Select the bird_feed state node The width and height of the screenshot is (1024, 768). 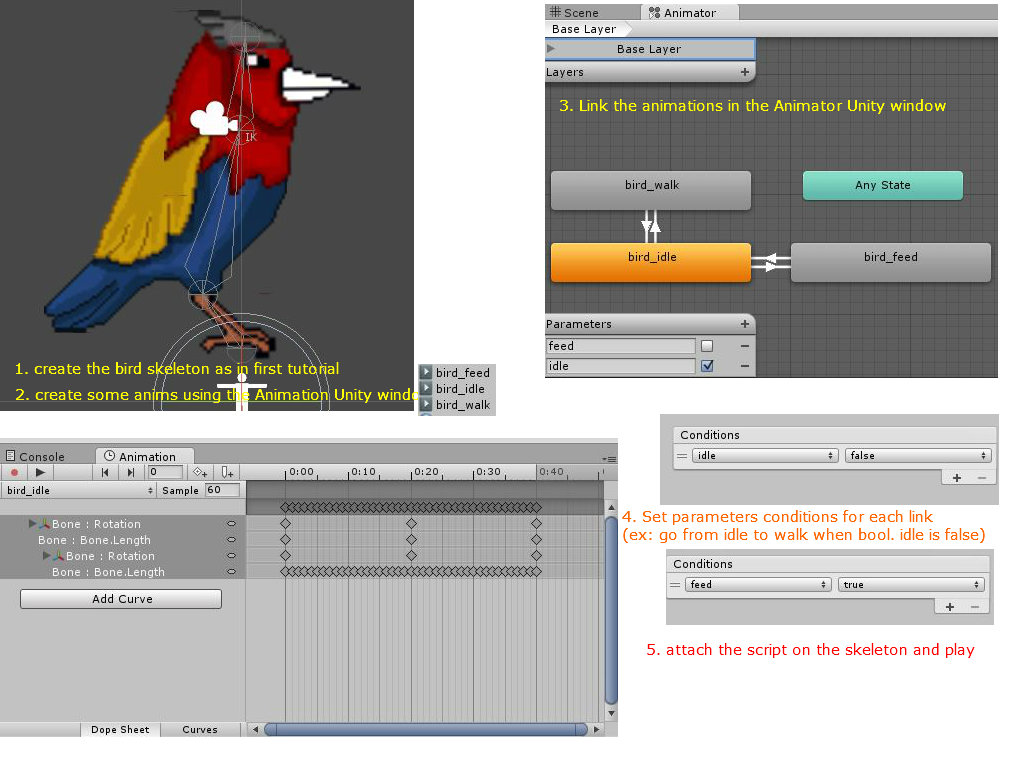tap(889, 262)
